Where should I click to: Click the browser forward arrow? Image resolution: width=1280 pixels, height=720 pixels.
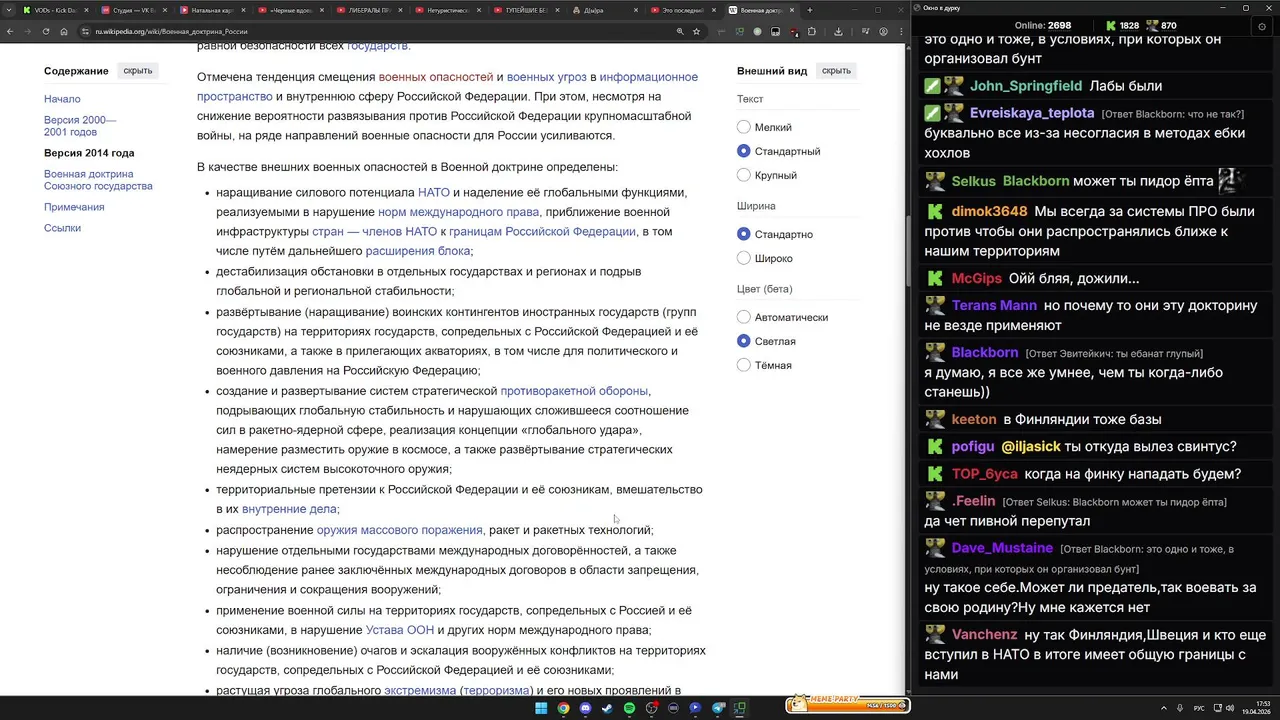coord(27,31)
